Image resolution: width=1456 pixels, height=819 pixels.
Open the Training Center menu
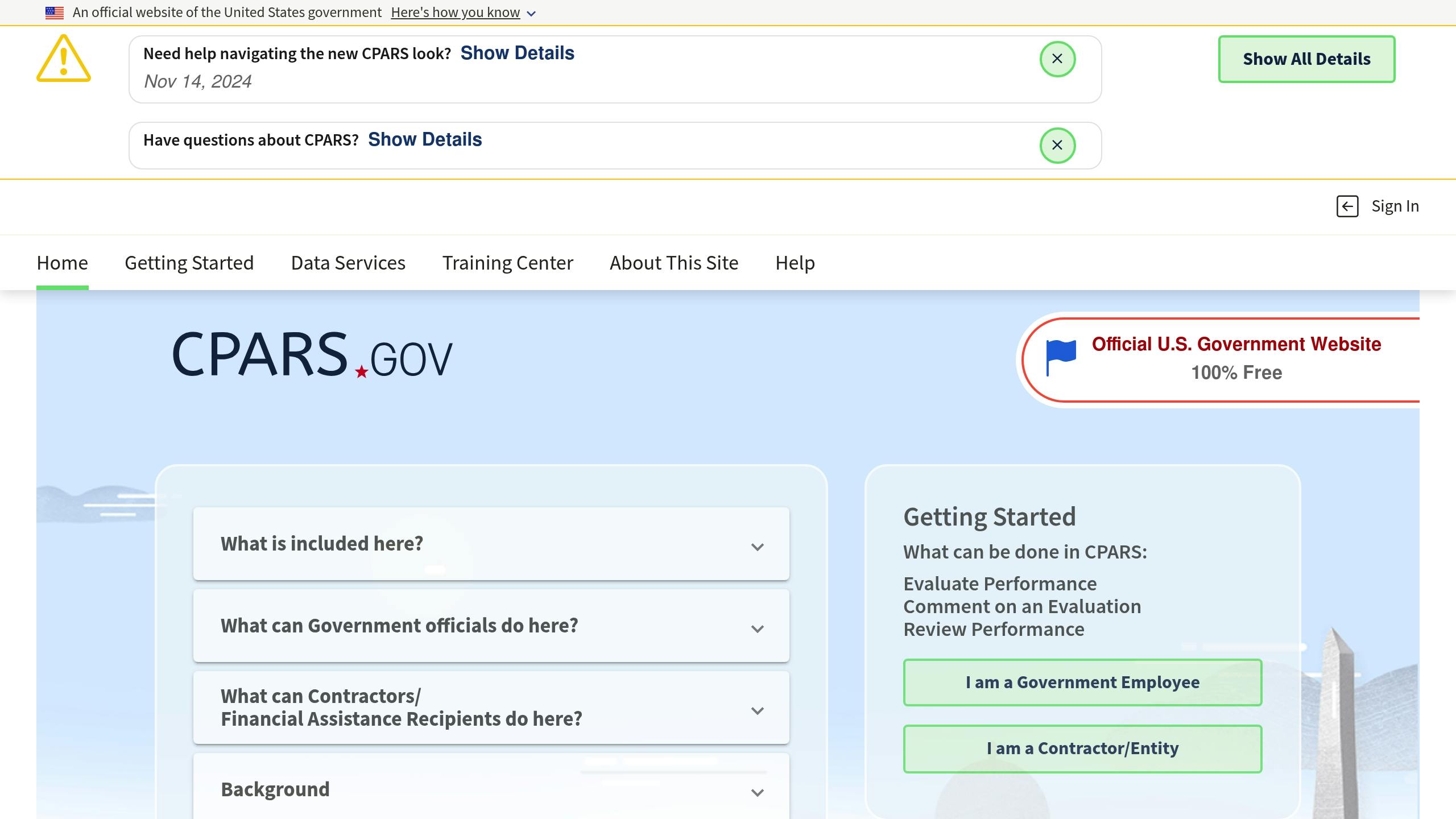(508, 263)
